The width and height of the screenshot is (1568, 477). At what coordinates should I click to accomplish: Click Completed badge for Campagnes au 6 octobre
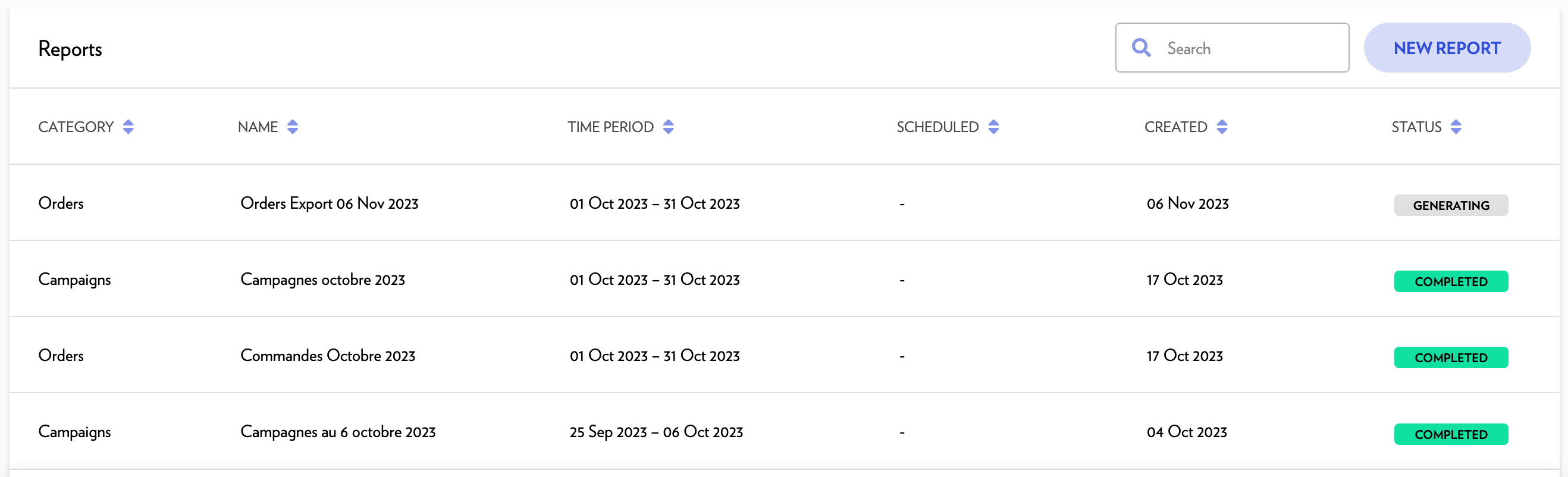[1451, 434]
